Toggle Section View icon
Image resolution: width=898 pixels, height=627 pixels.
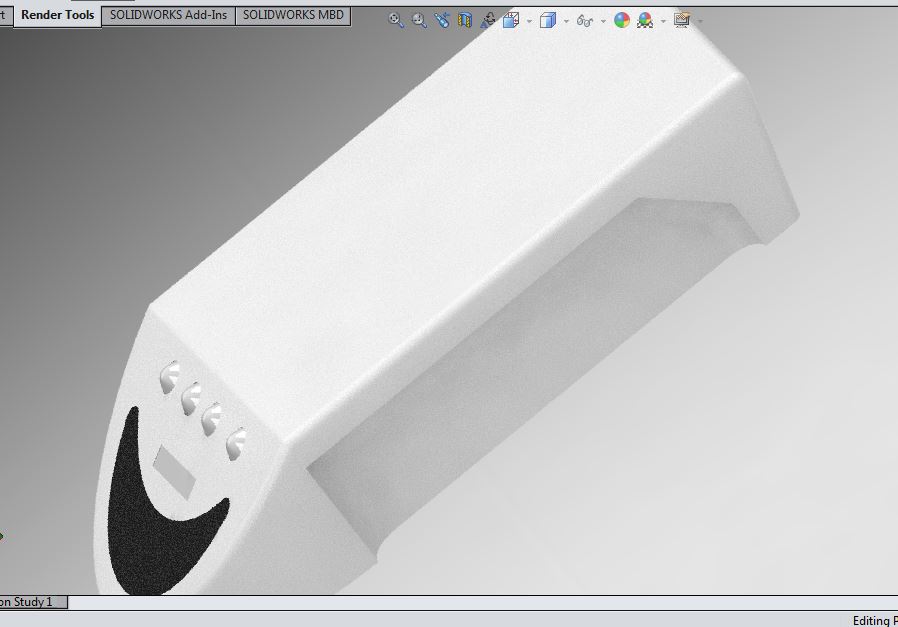(x=465, y=21)
